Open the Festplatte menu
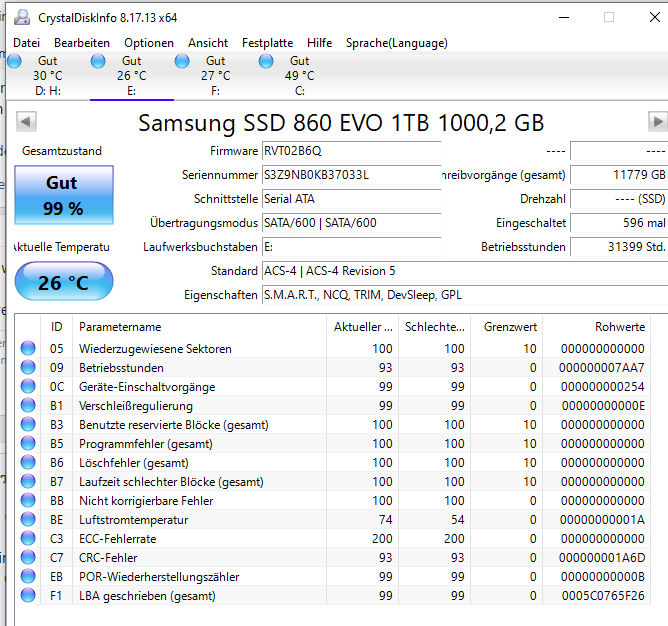This screenshot has width=668, height=626. [267, 43]
